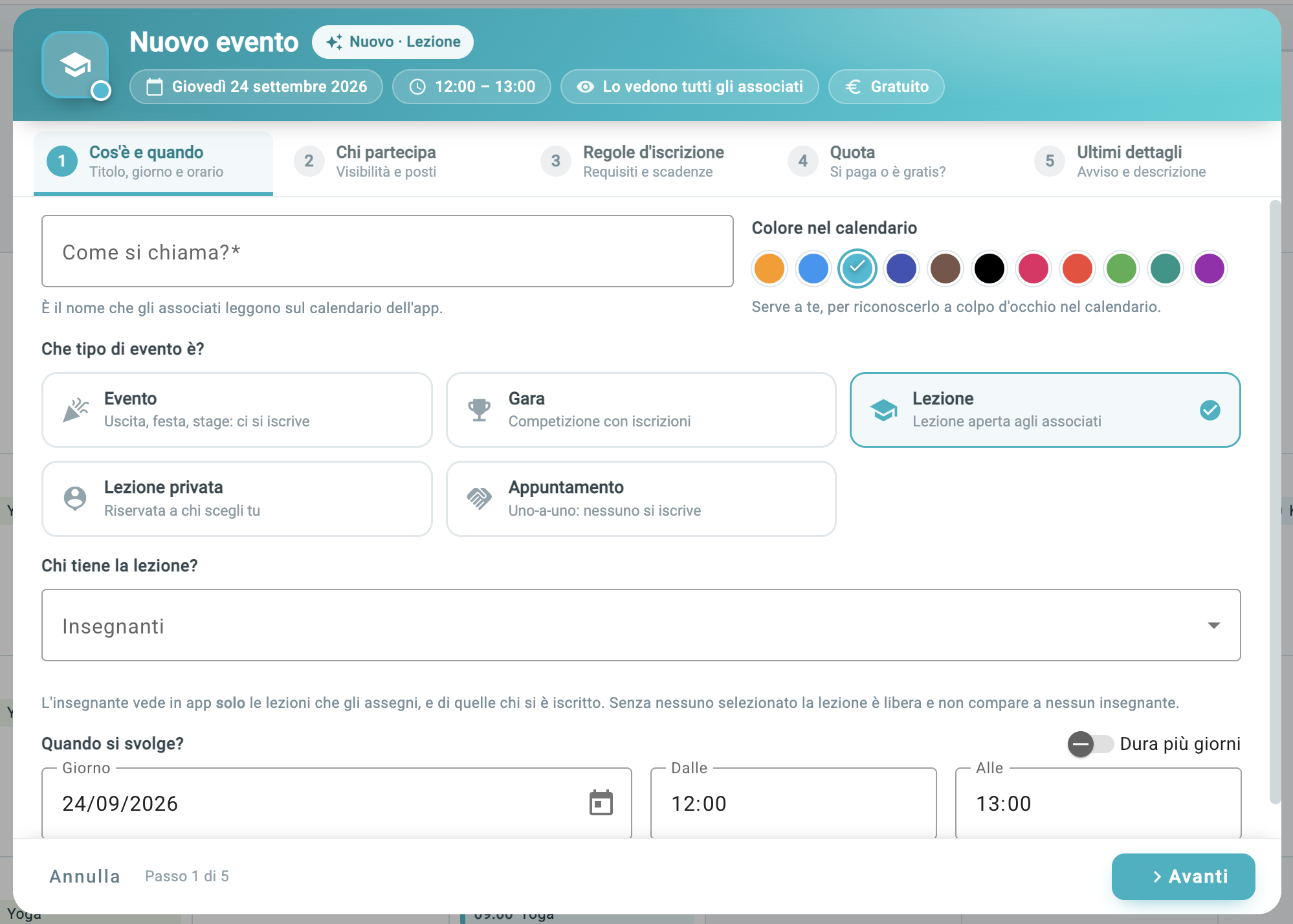Select the Appuntamento event type
The height and width of the screenshot is (924, 1293).
coord(641,498)
